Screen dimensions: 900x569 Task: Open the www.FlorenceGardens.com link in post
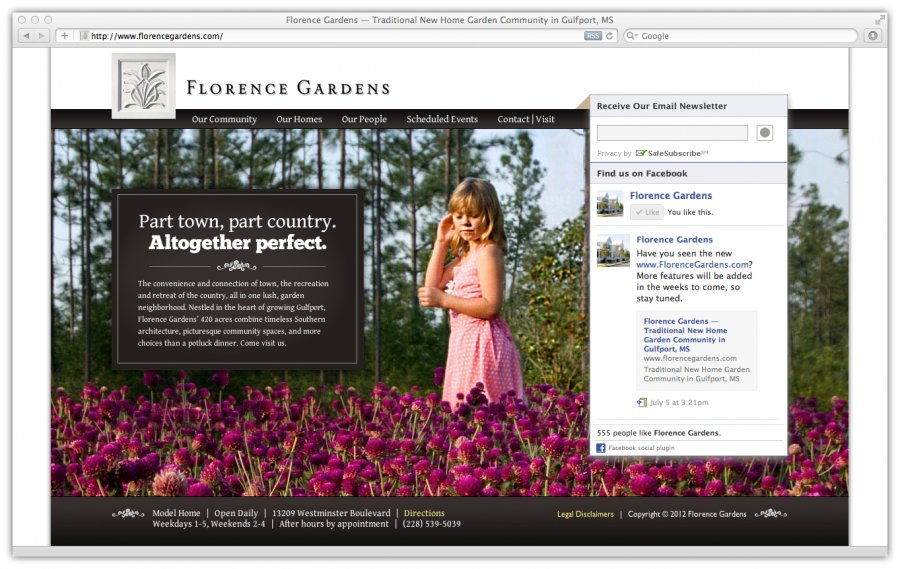pos(694,265)
